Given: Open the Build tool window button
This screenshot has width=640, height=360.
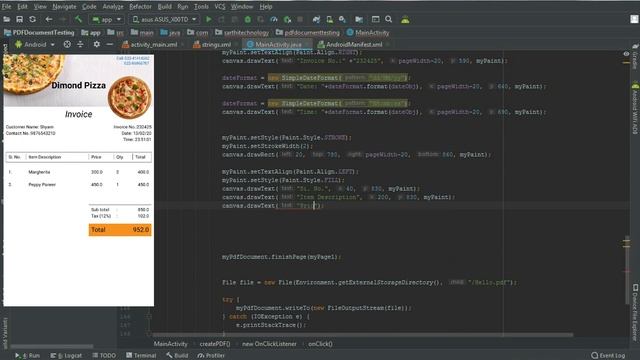Looking at the screenshot, I should [x=177, y=356].
